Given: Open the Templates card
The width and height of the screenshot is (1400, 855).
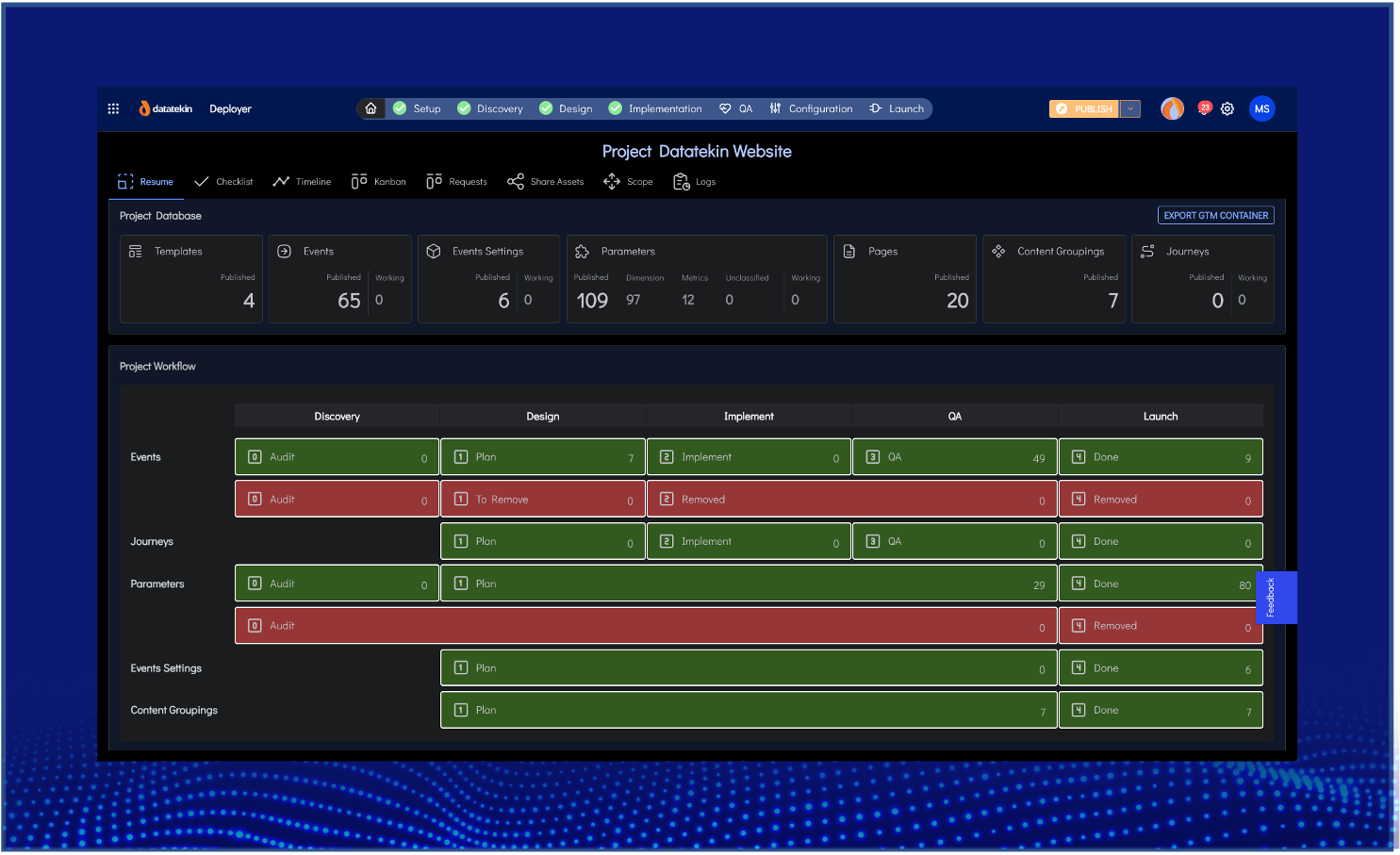Looking at the screenshot, I should pyautogui.click(x=191, y=279).
